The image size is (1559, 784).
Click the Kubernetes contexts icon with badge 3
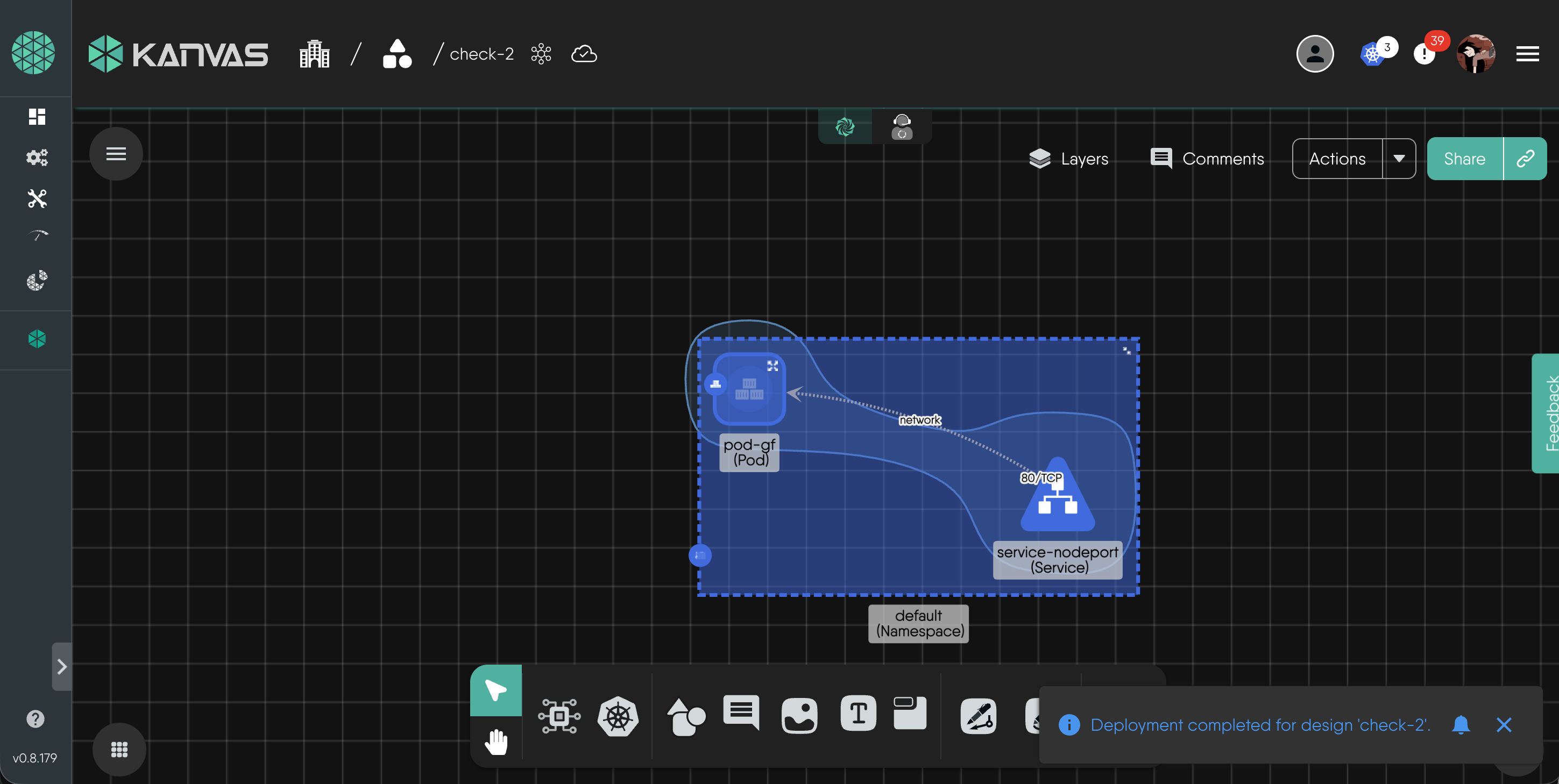(x=1373, y=54)
